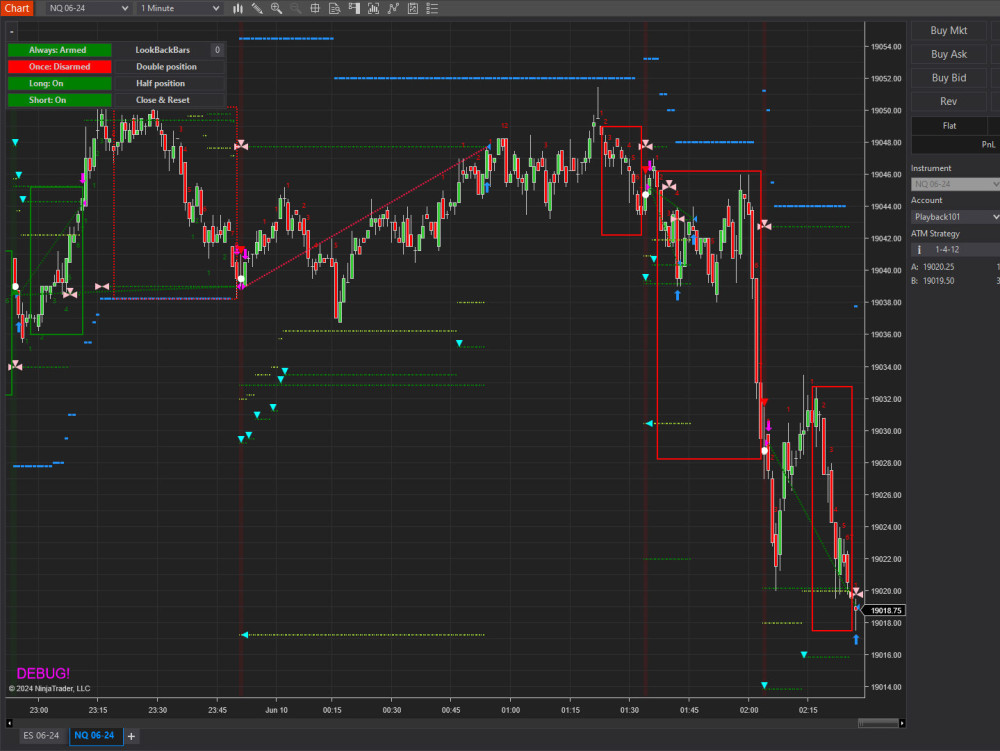Toggle the Always: Armed strategy state
The image size is (1000, 751).
point(58,49)
